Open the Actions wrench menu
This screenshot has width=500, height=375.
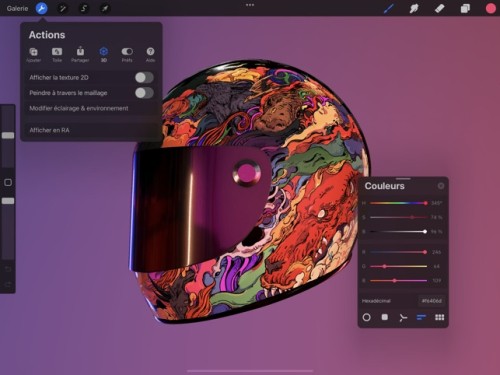point(41,8)
